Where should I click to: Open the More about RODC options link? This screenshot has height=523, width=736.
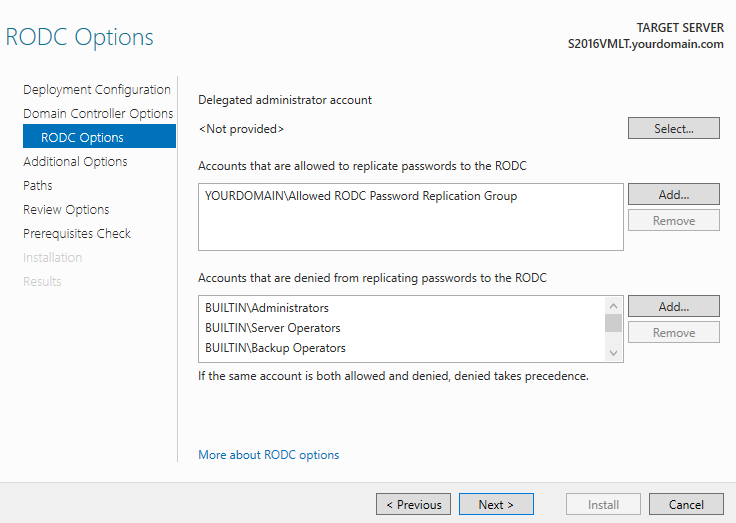268,455
